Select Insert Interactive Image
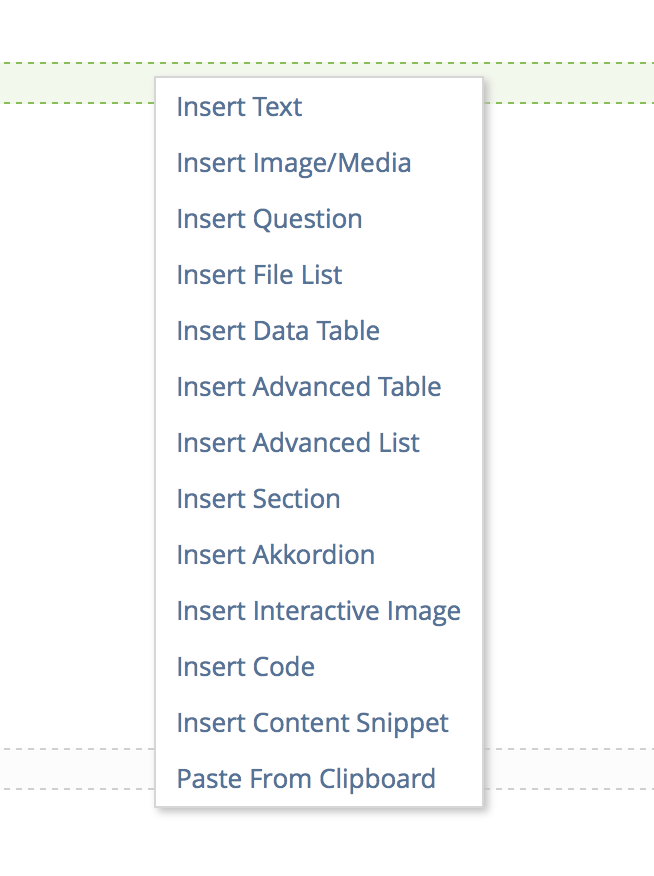Image resolution: width=654 pixels, height=876 pixels. pos(318,611)
